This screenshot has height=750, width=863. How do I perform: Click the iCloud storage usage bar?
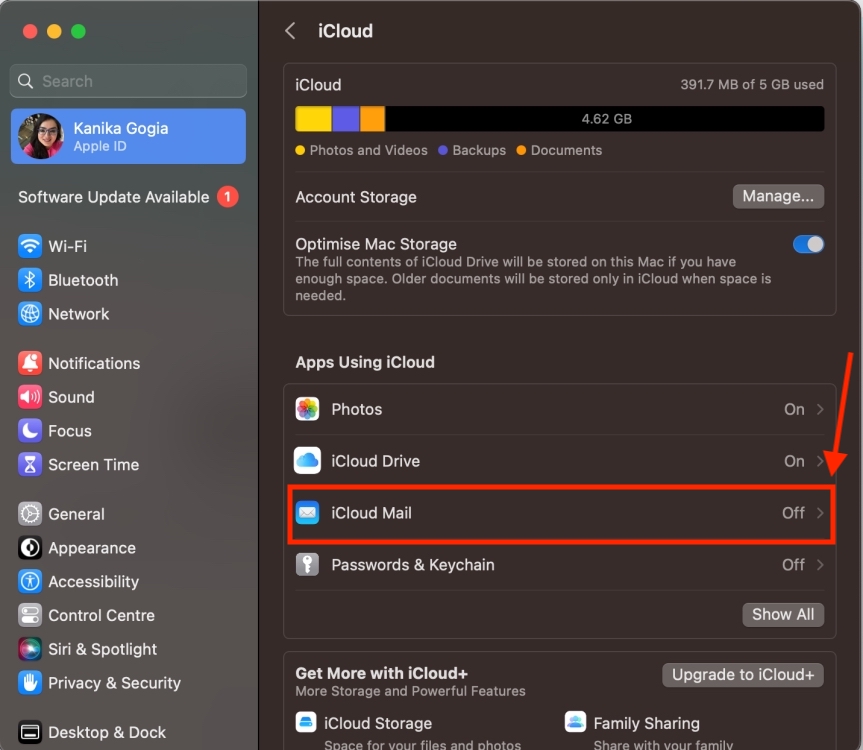point(560,118)
